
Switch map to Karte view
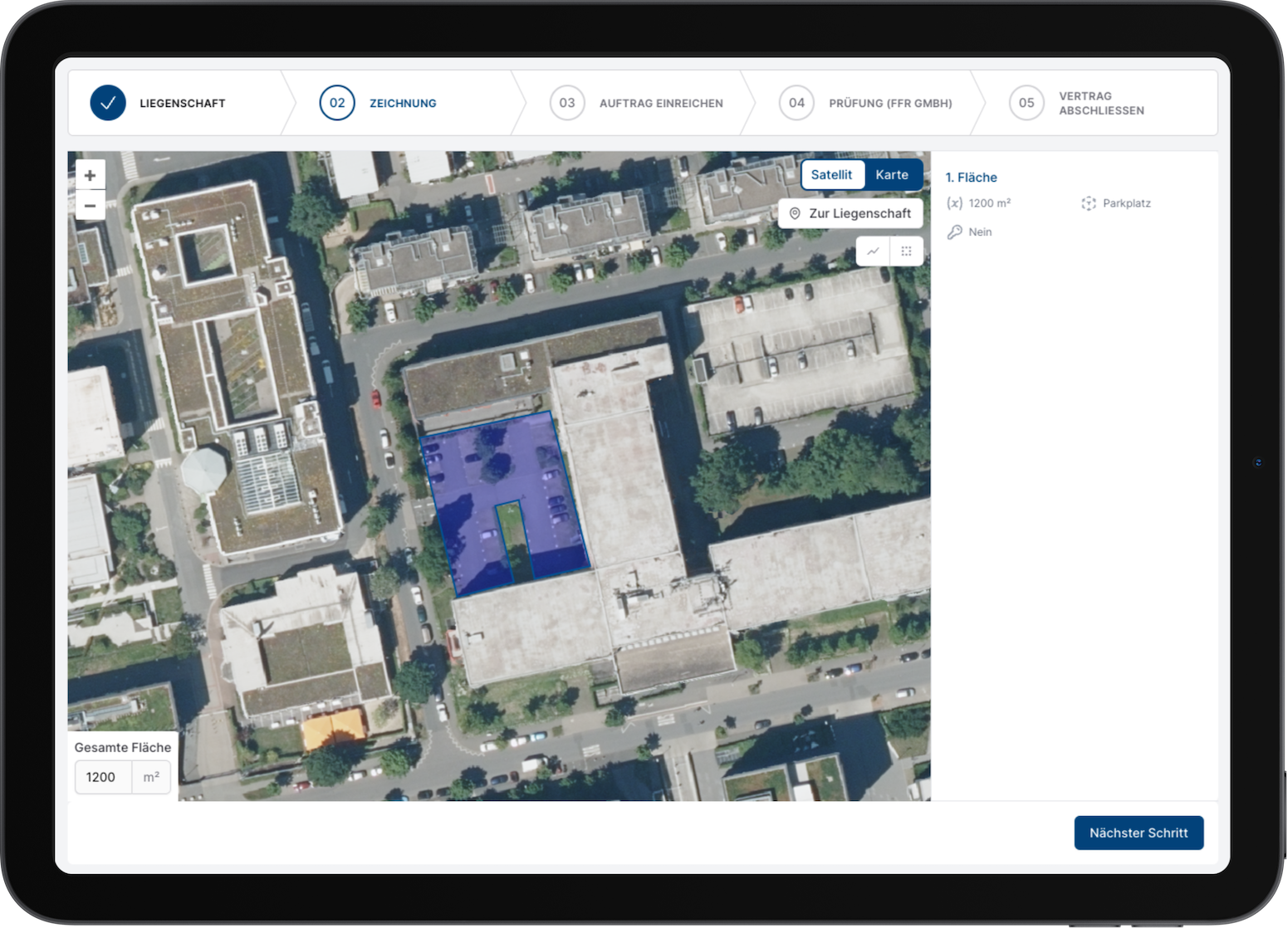click(892, 174)
